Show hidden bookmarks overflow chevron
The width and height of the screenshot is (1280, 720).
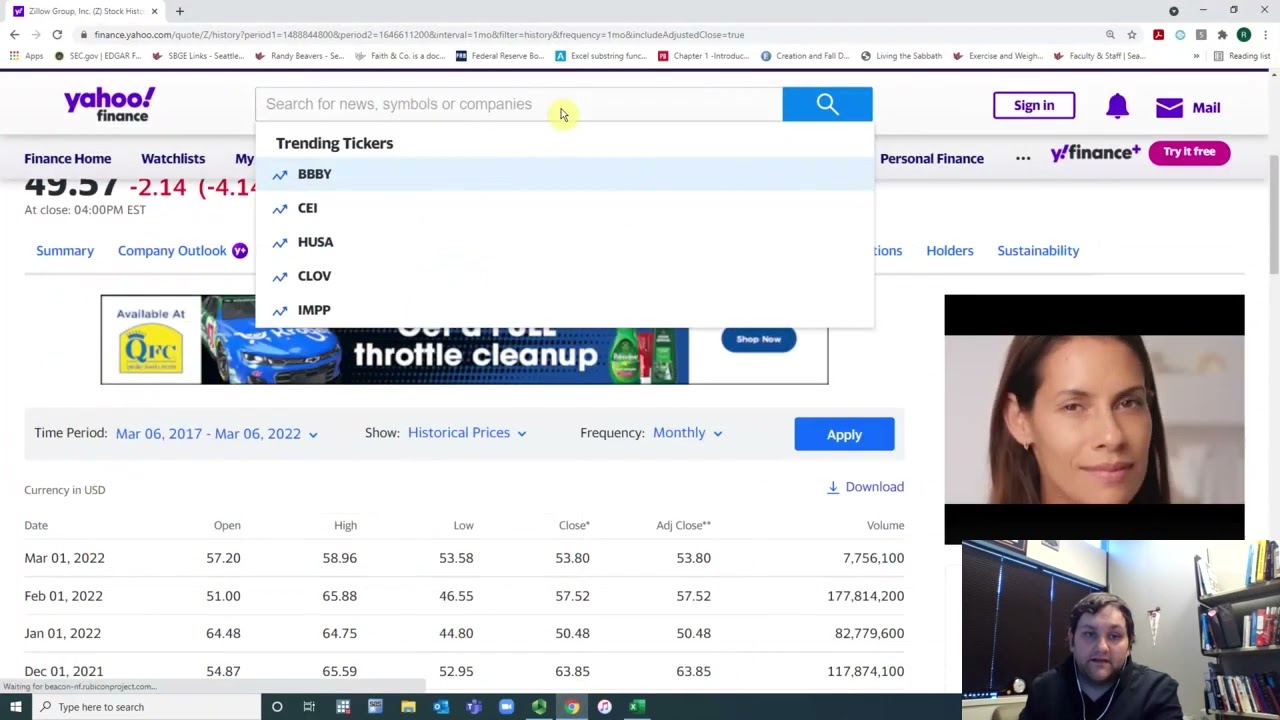(x=1196, y=56)
